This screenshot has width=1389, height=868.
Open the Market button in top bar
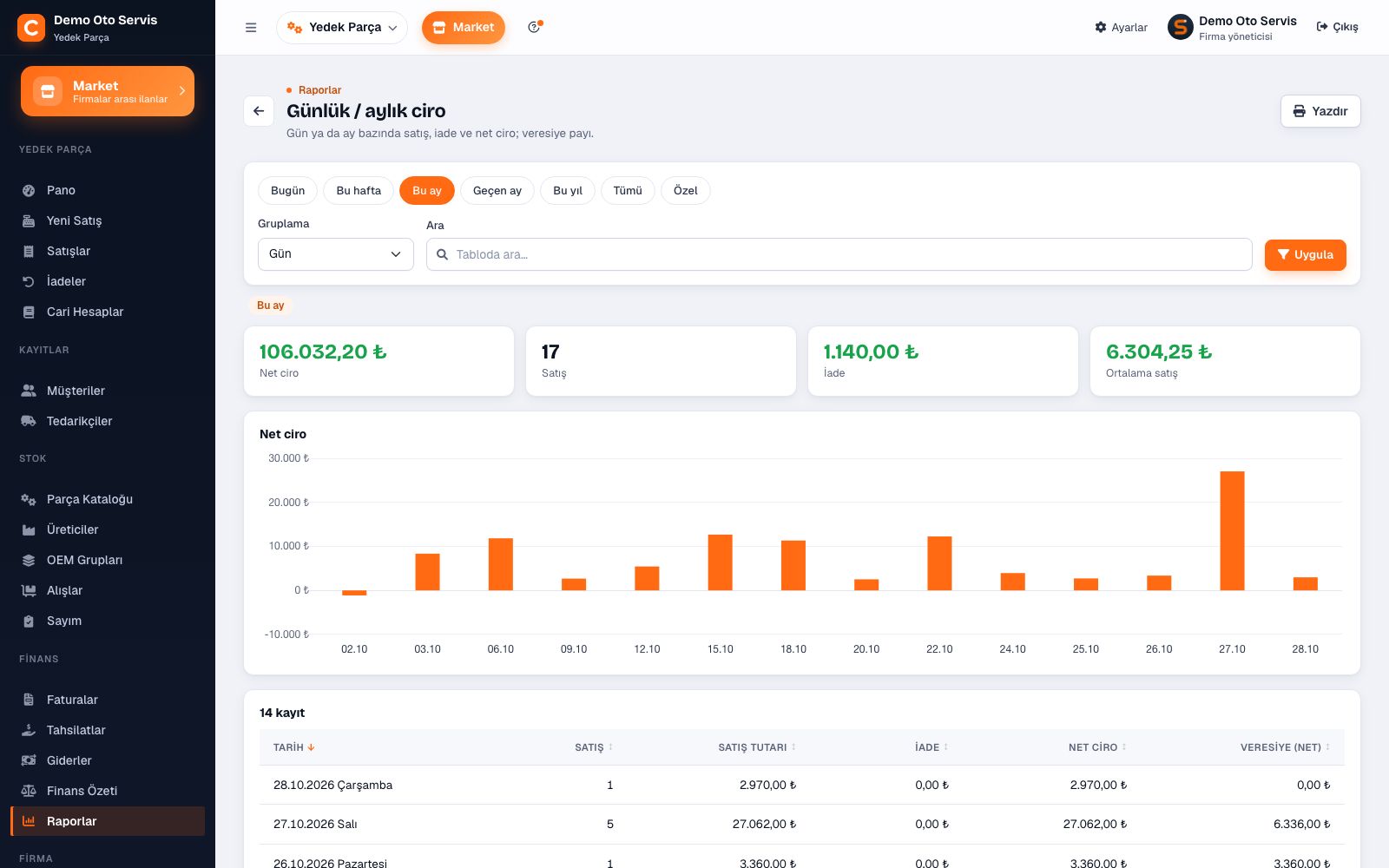pyautogui.click(x=464, y=28)
